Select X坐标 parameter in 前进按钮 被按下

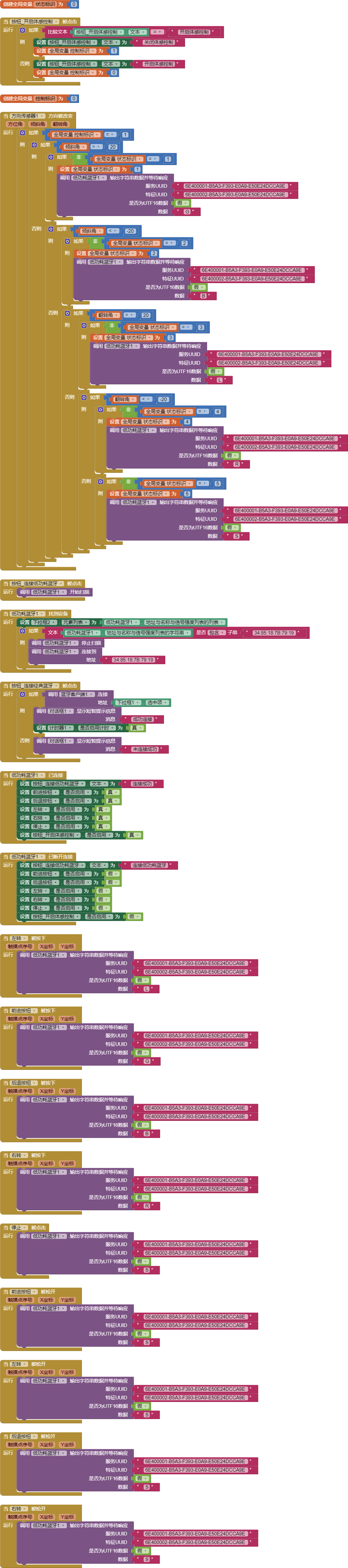coord(46,1019)
